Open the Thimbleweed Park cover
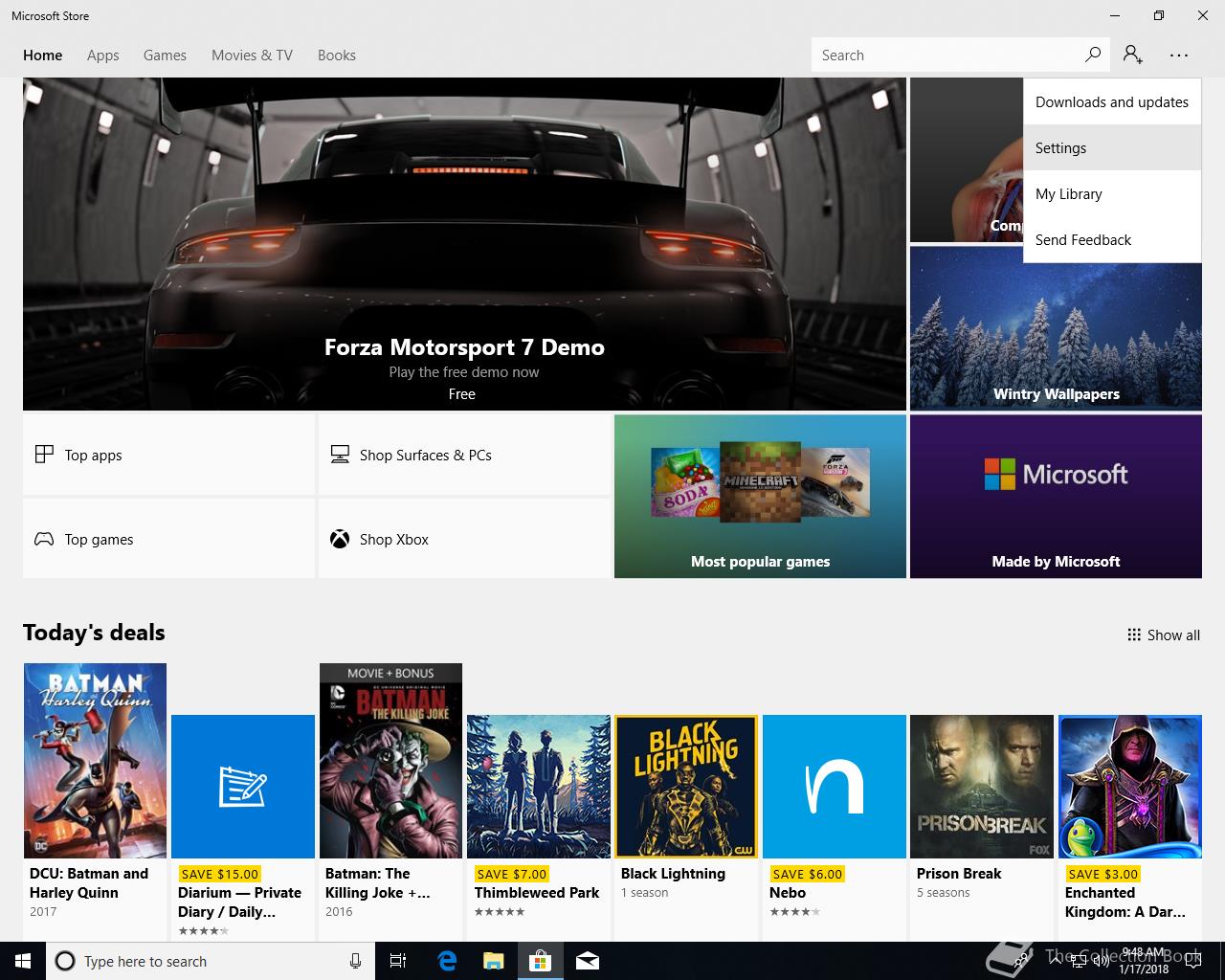 [x=539, y=787]
